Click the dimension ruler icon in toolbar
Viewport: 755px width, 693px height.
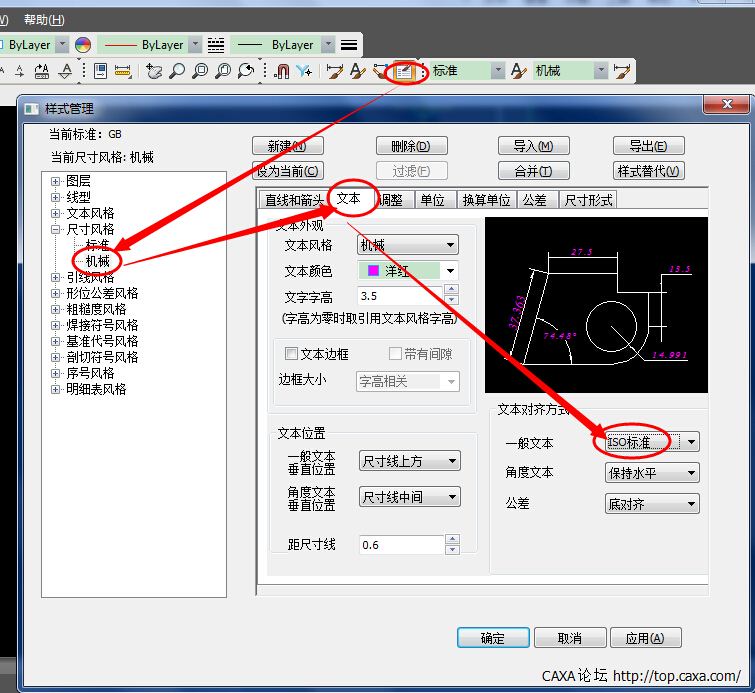[123, 71]
